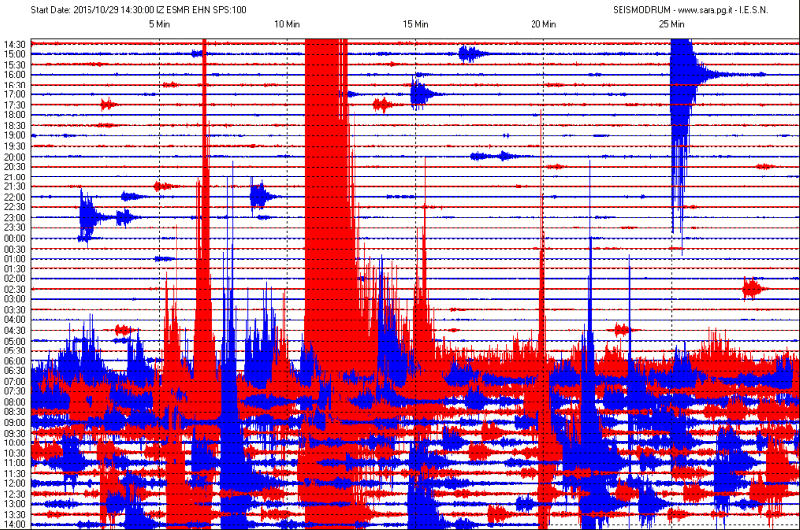Click the 07:00 row time label
The height and width of the screenshot is (530, 800).
coord(14,381)
